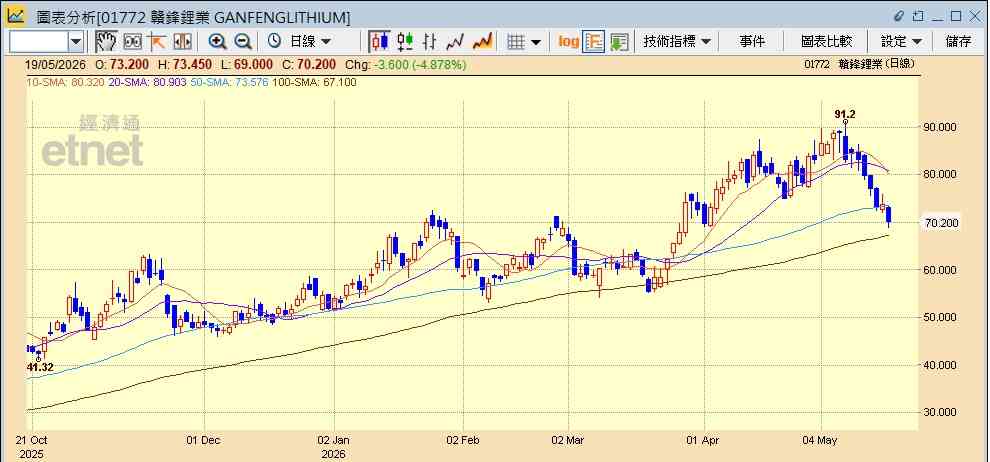
Task: Open the 設定 dropdown menu
Action: coord(901,42)
